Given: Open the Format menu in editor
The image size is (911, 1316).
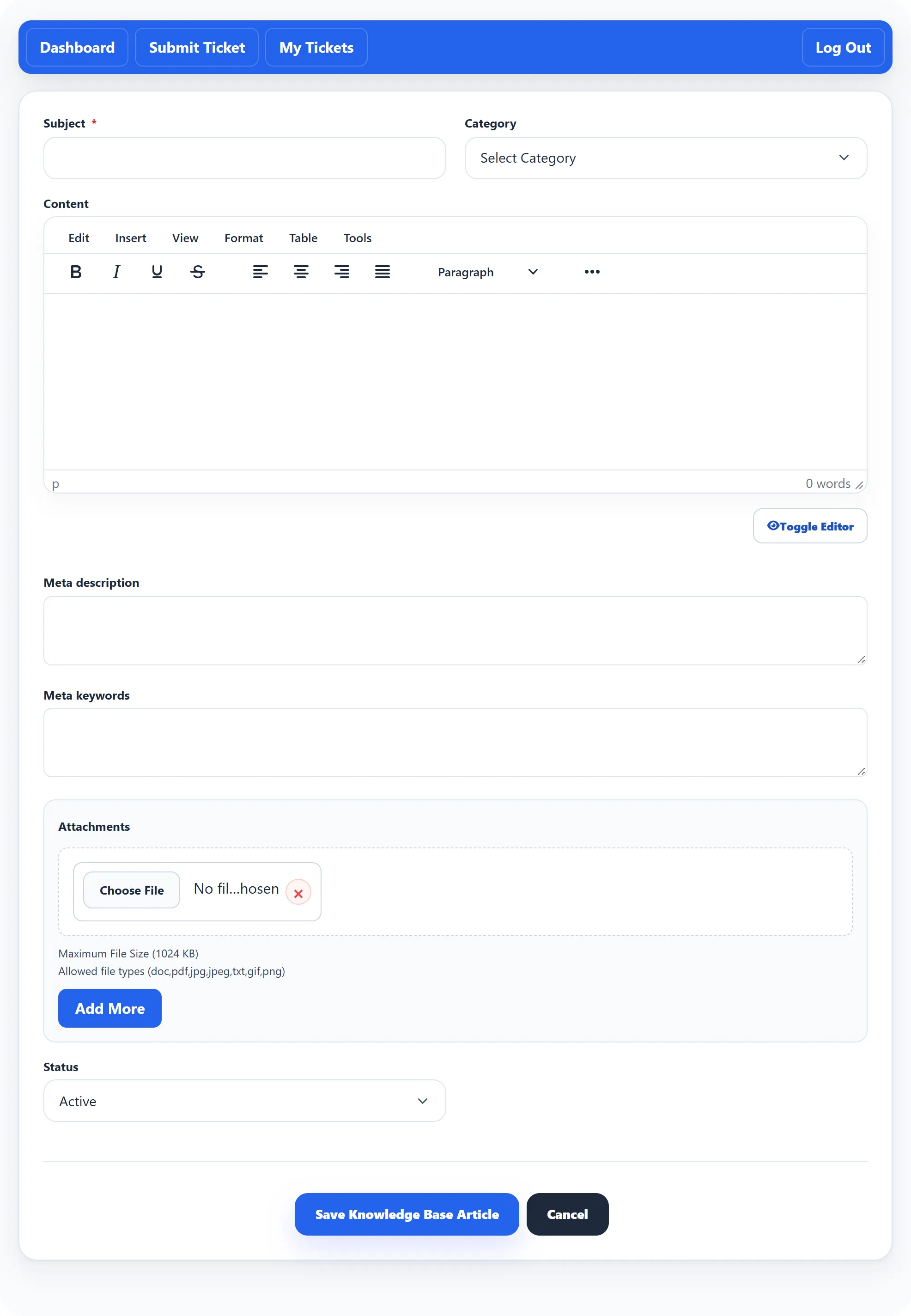Looking at the screenshot, I should [244, 238].
